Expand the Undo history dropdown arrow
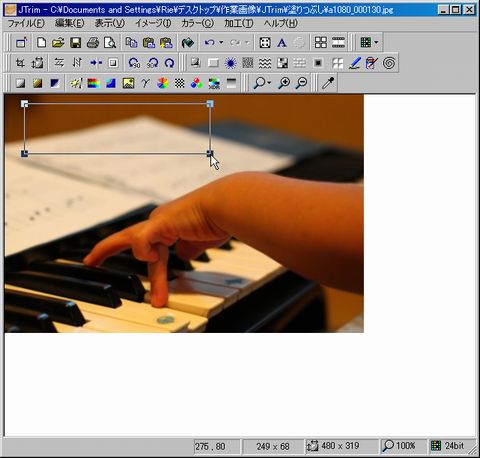 click(221, 43)
